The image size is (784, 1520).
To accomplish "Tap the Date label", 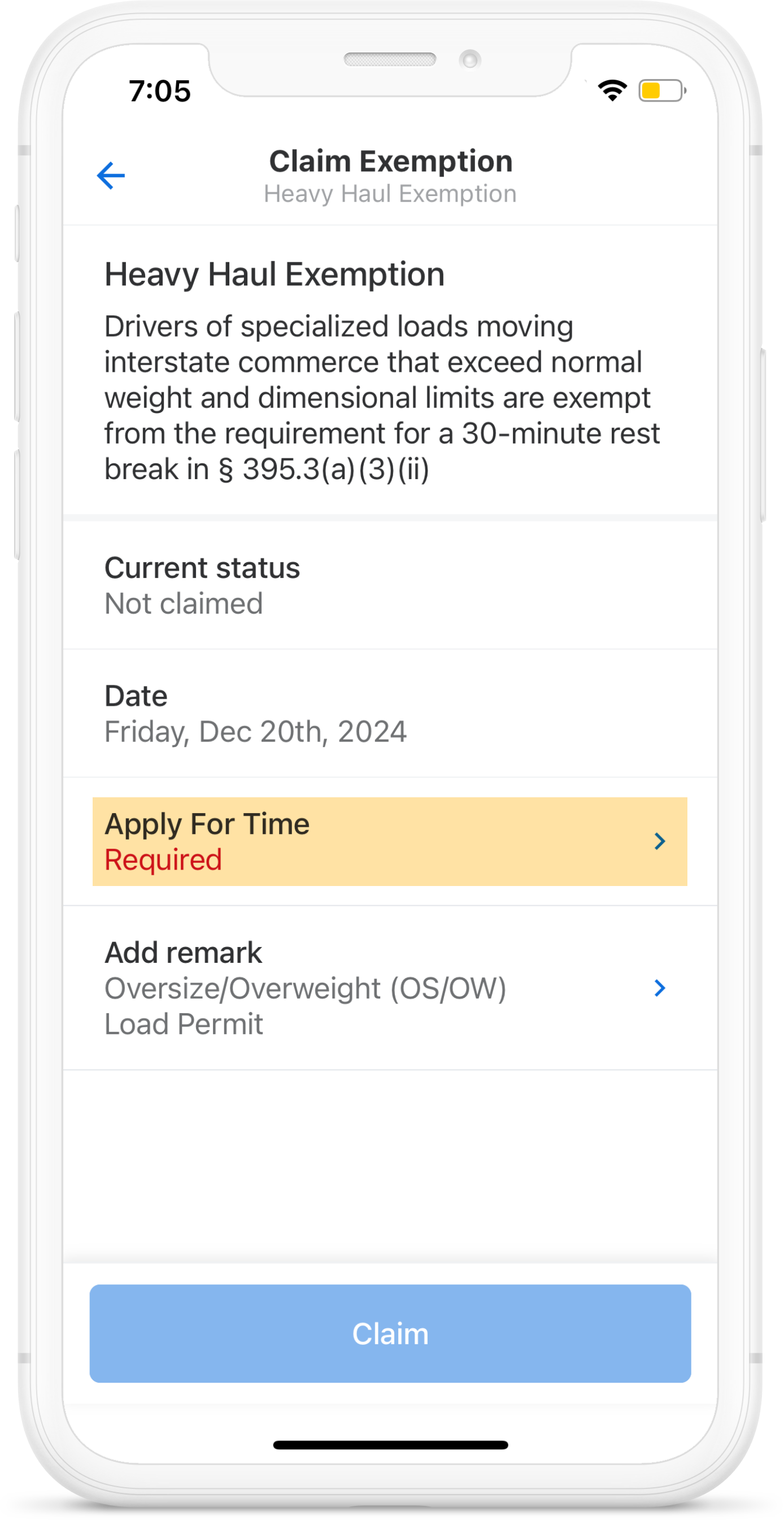I will 136,696.
